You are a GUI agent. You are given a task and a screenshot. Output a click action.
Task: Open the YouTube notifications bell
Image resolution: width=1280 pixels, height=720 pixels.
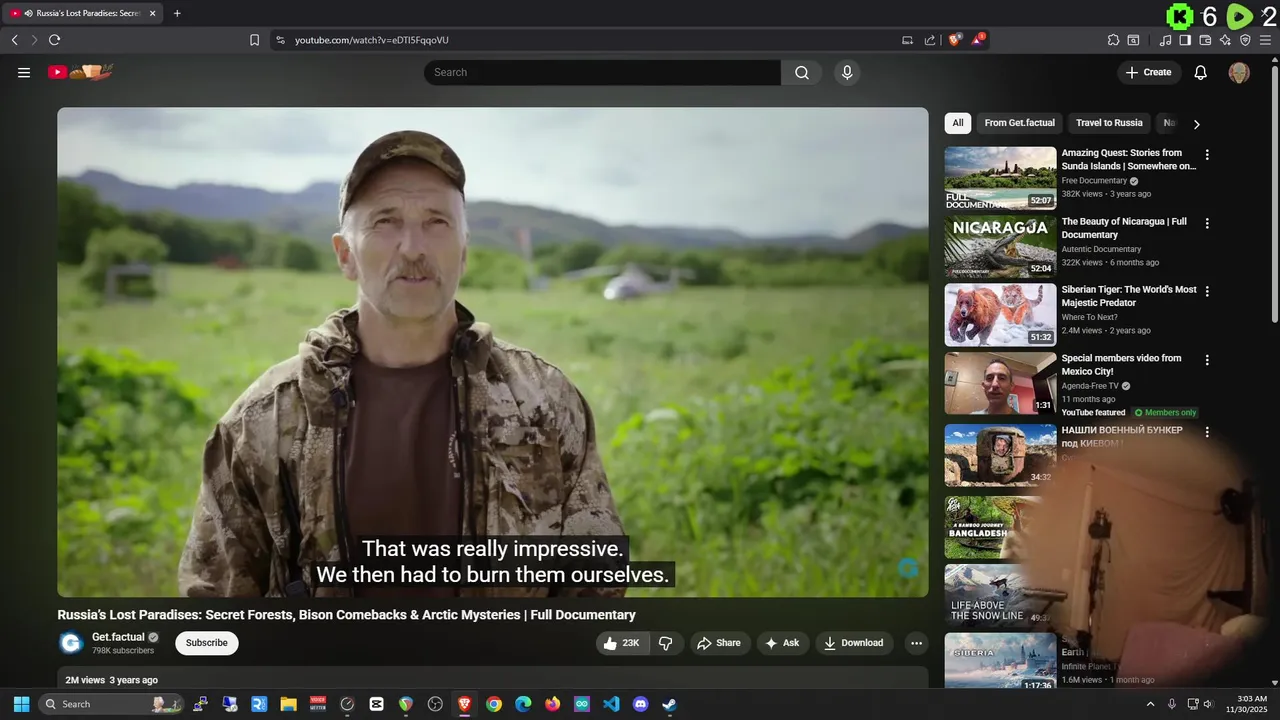click(1201, 72)
